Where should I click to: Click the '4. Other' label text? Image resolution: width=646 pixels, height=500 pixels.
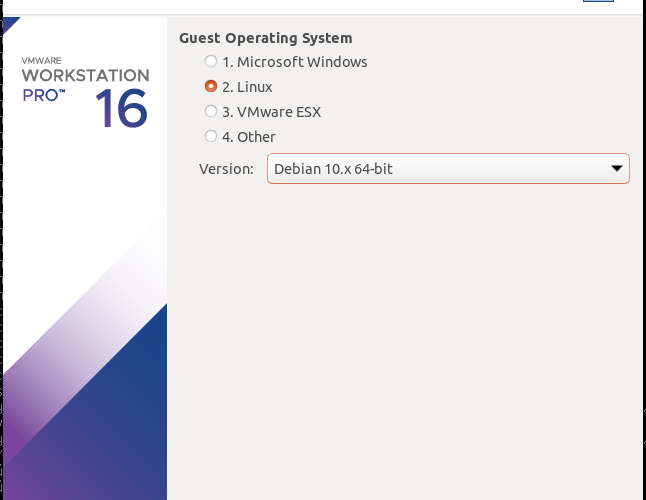tap(249, 137)
